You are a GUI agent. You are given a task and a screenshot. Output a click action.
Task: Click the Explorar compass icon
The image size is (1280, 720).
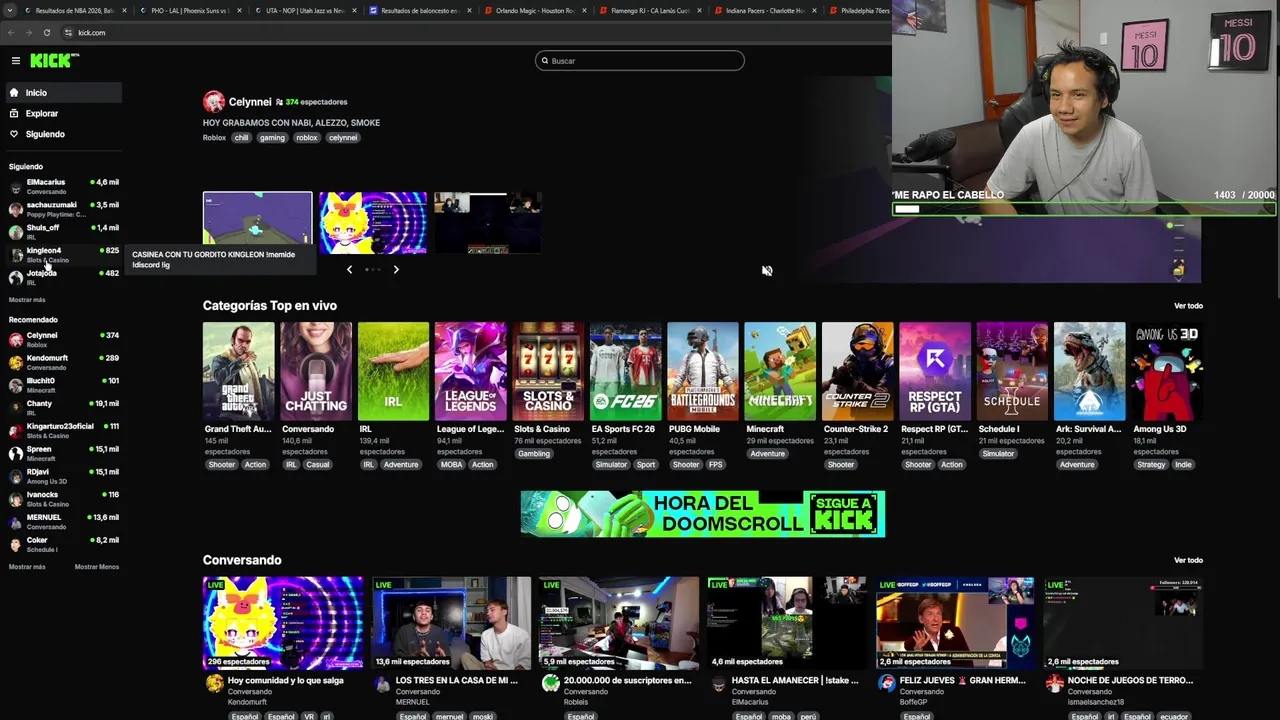14,113
